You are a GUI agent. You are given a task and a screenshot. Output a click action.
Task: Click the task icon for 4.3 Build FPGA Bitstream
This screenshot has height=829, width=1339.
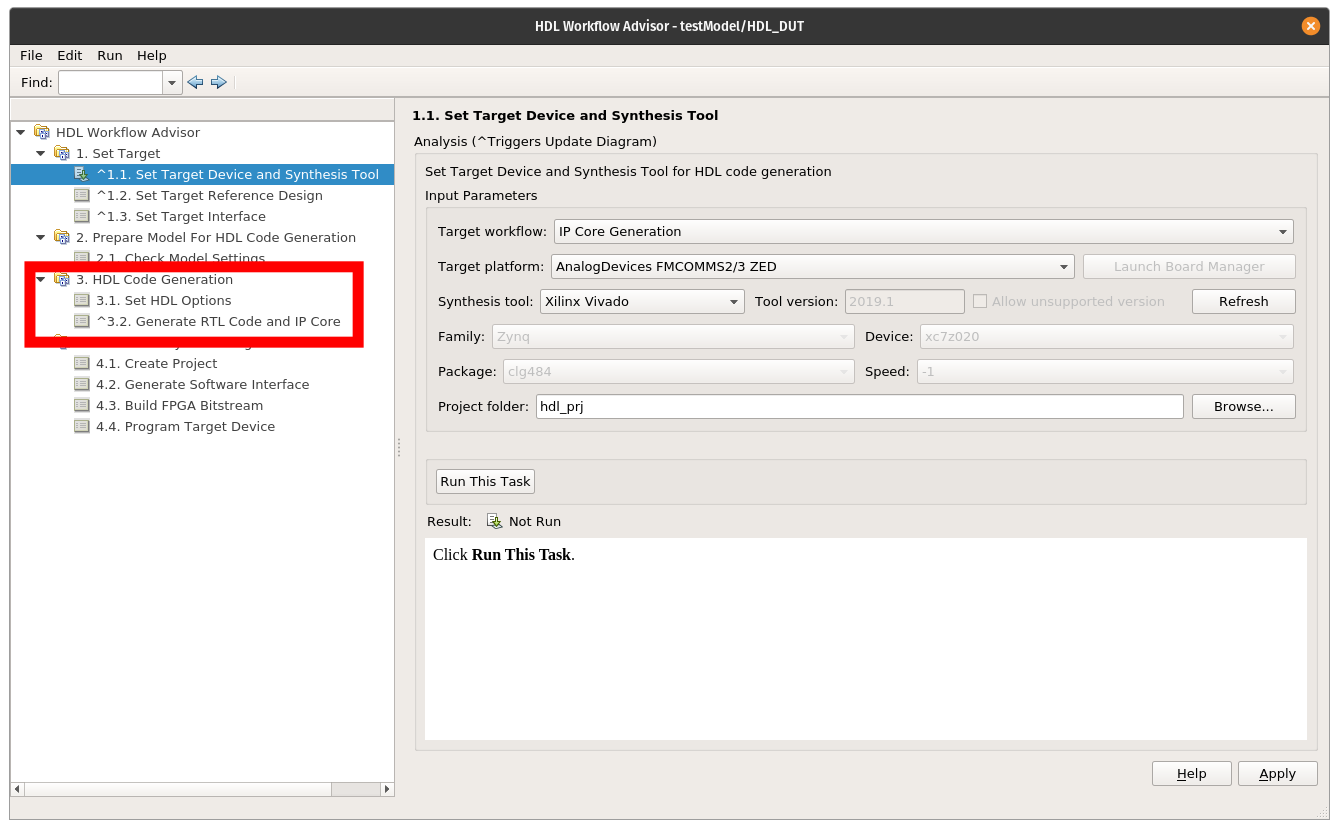82,405
